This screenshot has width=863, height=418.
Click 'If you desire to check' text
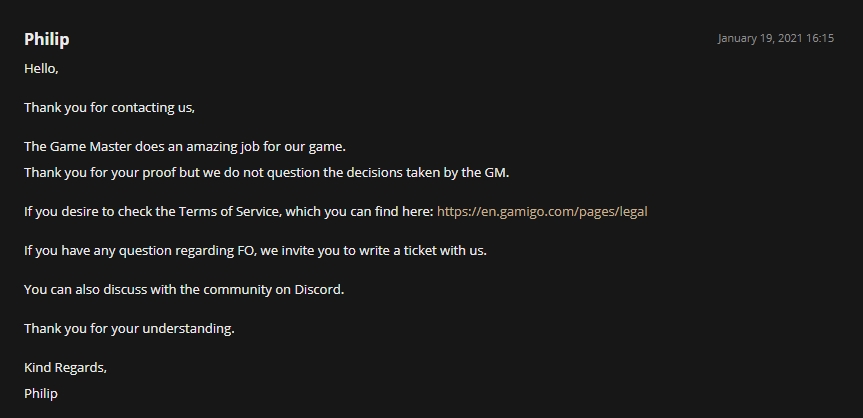(x=90, y=211)
